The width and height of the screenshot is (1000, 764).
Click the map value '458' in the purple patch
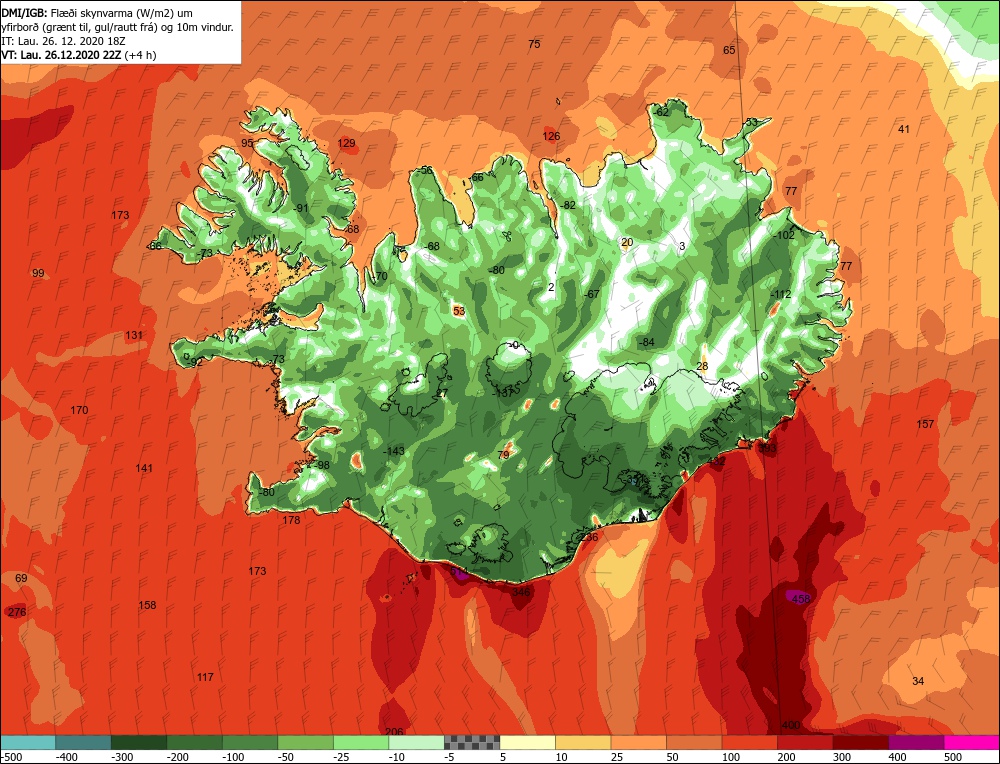800,598
